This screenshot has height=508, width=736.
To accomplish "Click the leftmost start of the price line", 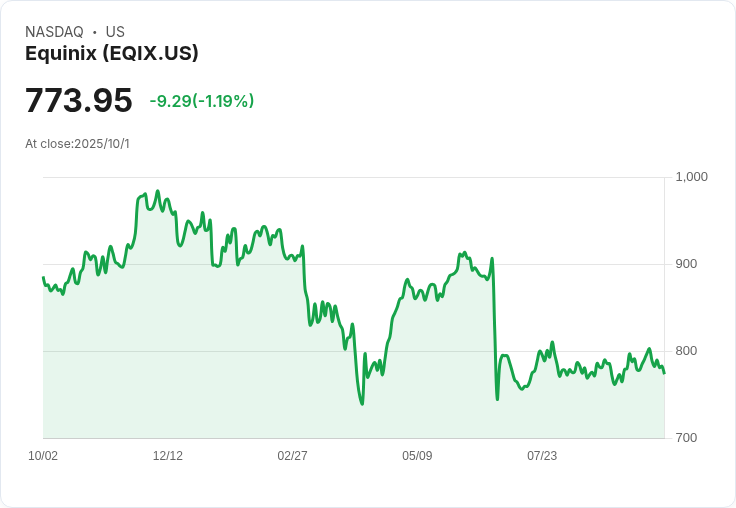I will (x=44, y=277).
